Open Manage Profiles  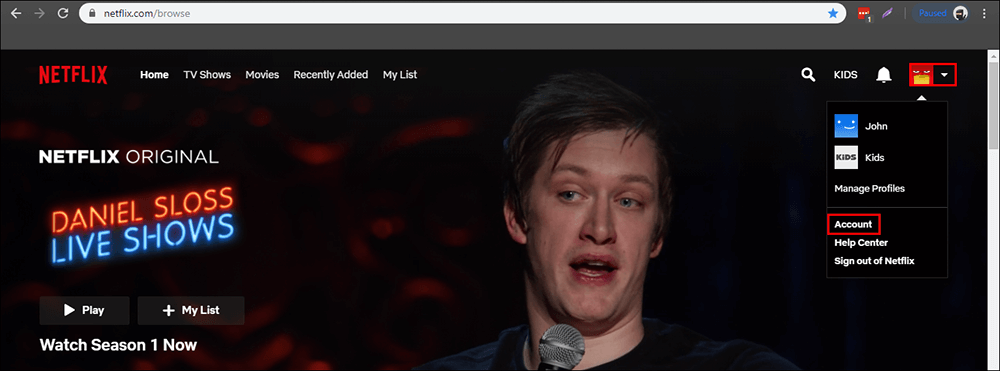tap(869, 189)
